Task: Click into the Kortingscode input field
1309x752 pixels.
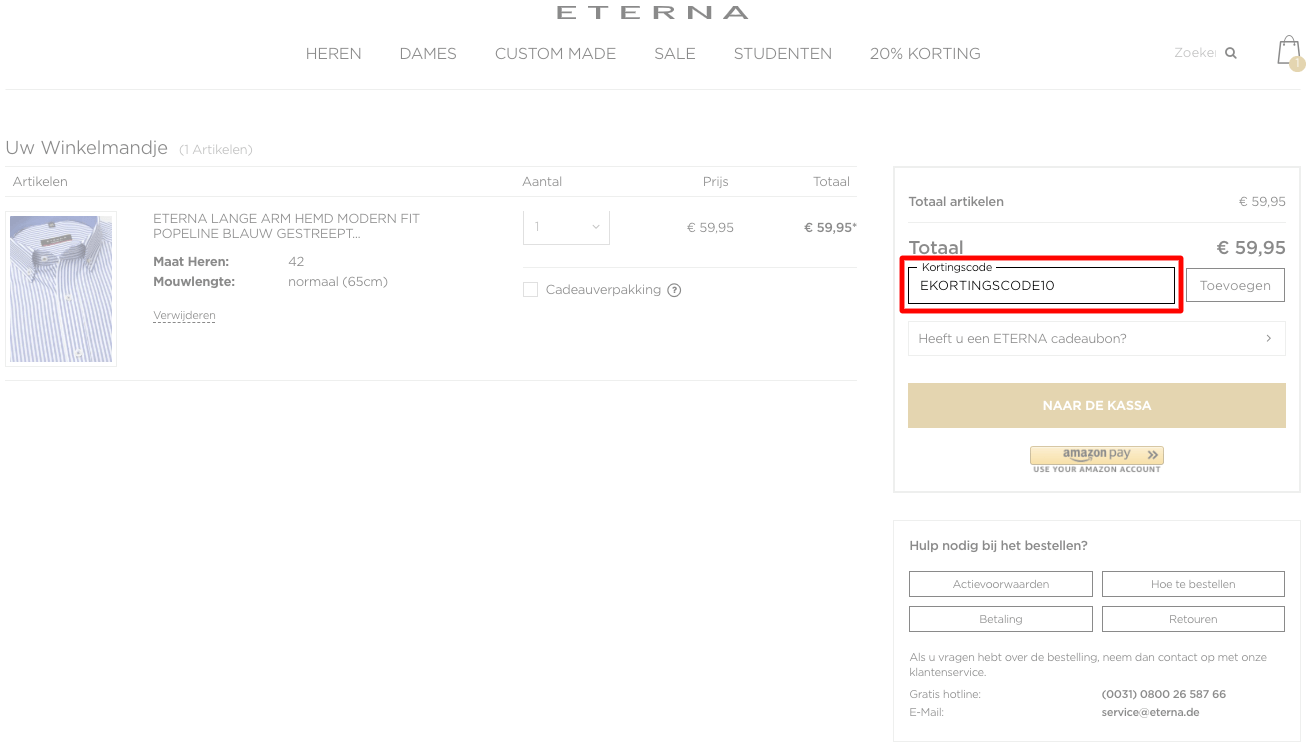Action: (x=1041, y=285)
